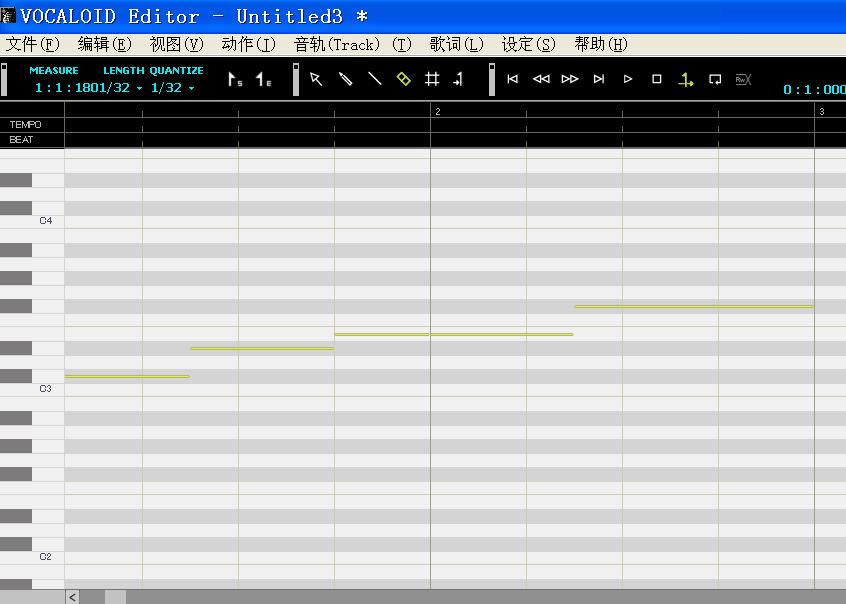Jump to the beginning of the song
Viewport: 846px width, 604px height.
pos(513,79)
